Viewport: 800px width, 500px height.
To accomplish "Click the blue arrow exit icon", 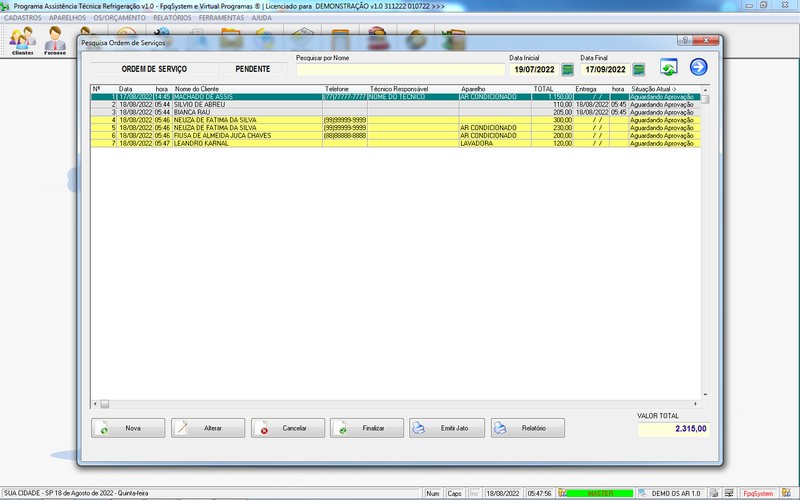I will [x=698, y=68].
